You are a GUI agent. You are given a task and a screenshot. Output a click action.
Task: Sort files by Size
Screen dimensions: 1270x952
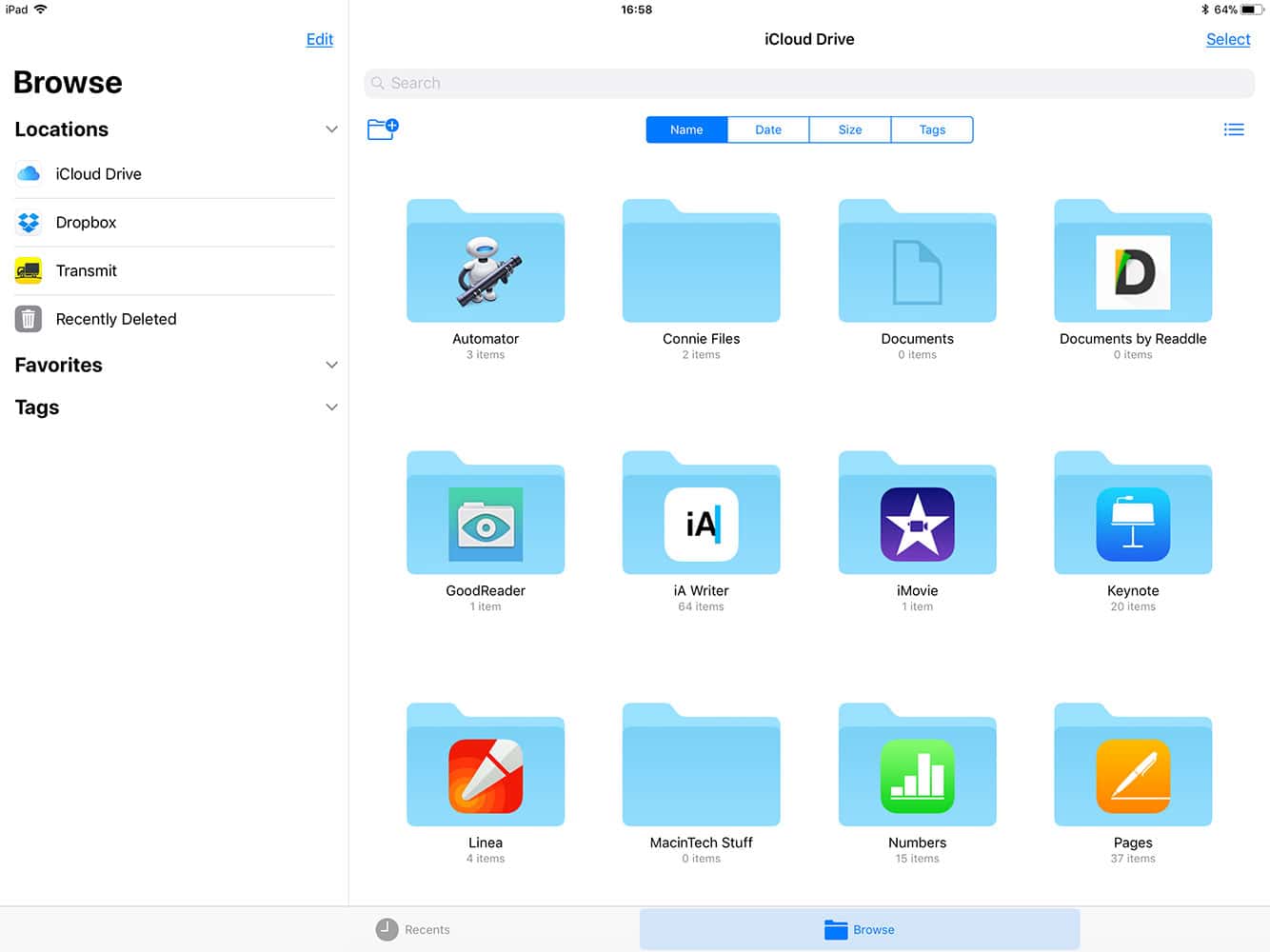pyautogui.click(x=850, y=129)
